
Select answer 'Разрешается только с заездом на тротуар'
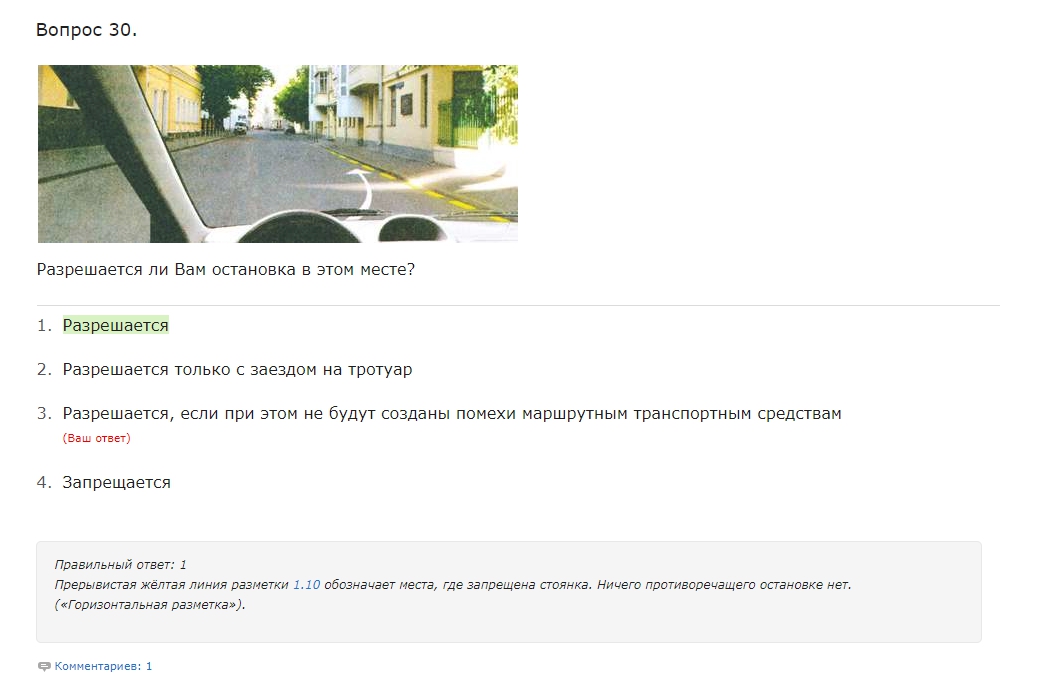pyautogui.click(x=237, y=369)
